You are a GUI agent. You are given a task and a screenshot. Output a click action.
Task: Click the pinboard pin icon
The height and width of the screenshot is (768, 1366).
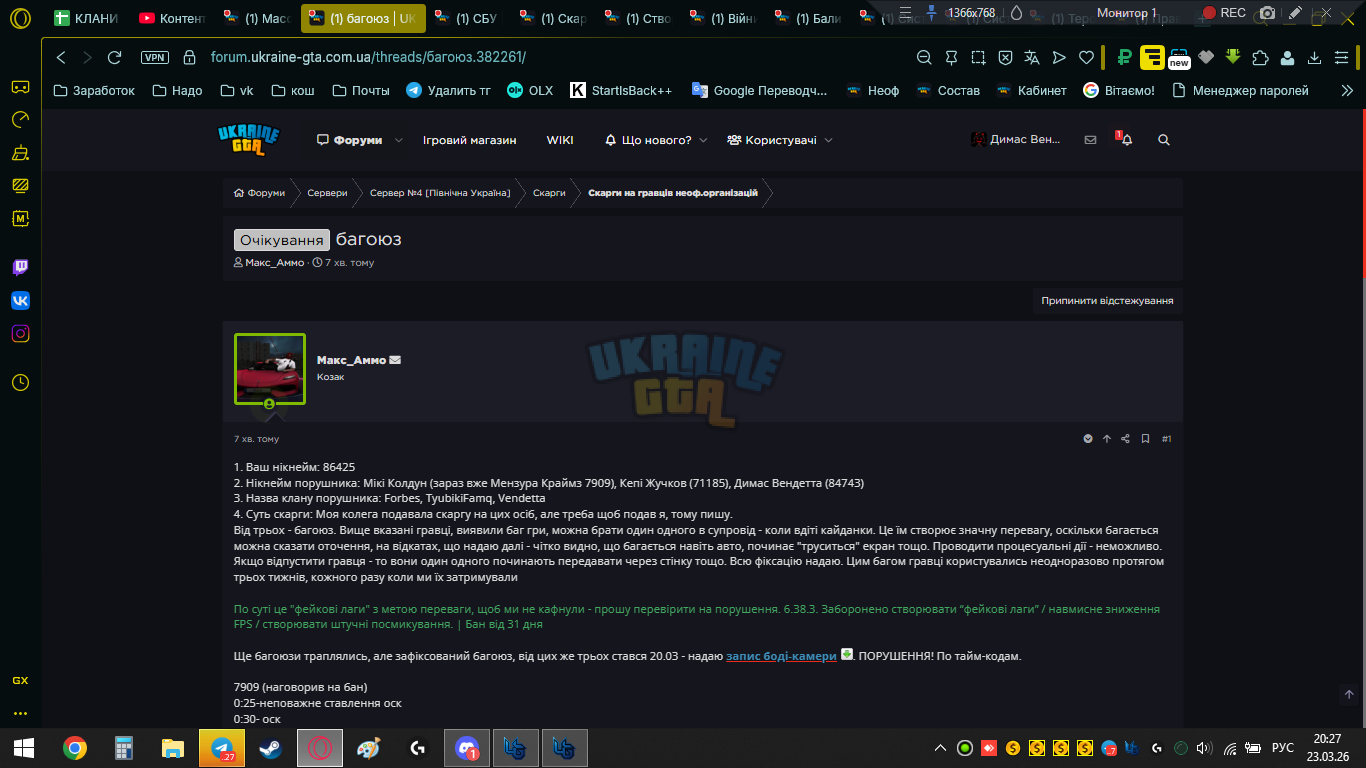[x=951, y=57]
